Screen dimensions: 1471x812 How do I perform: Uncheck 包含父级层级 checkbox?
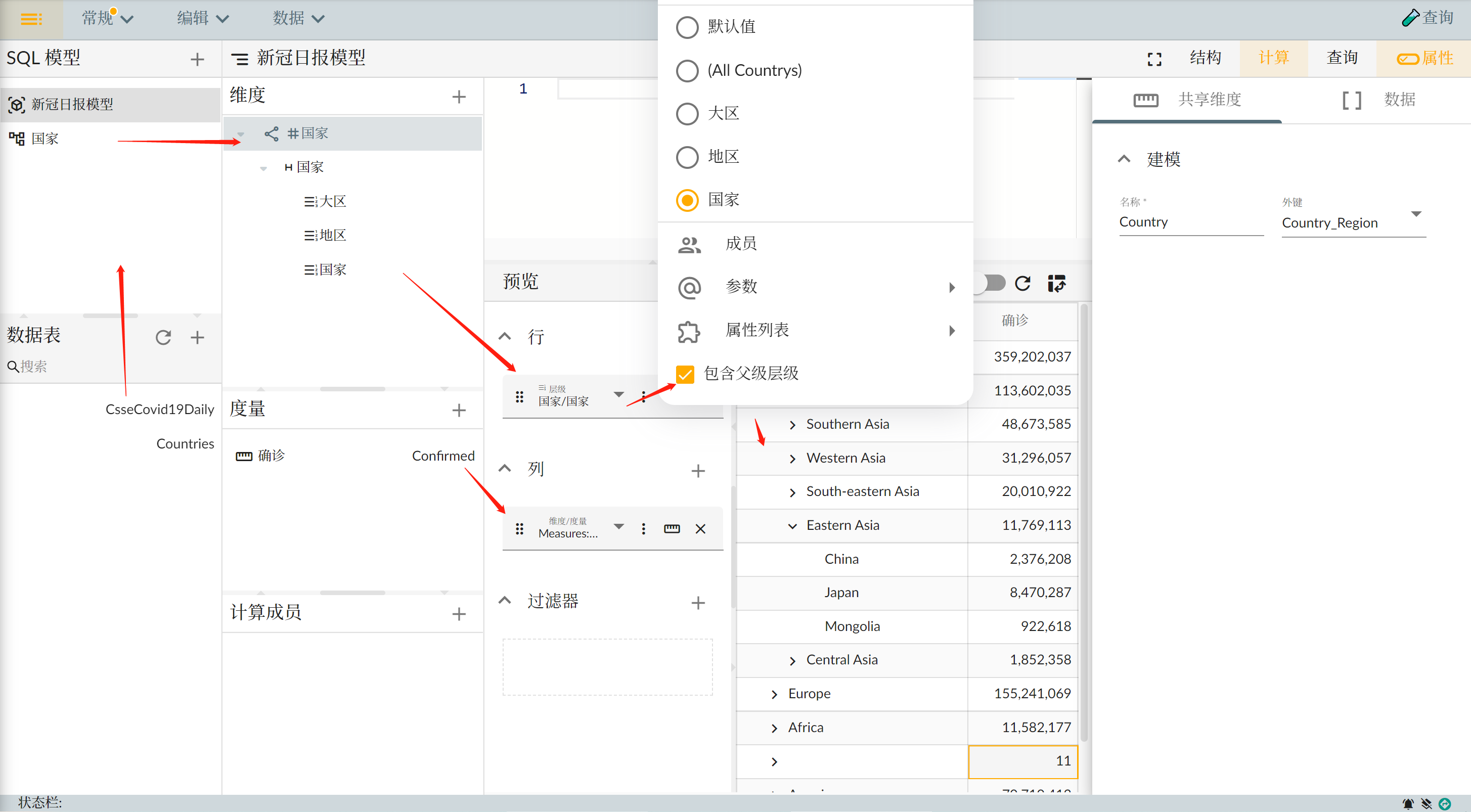click(685, 374)
